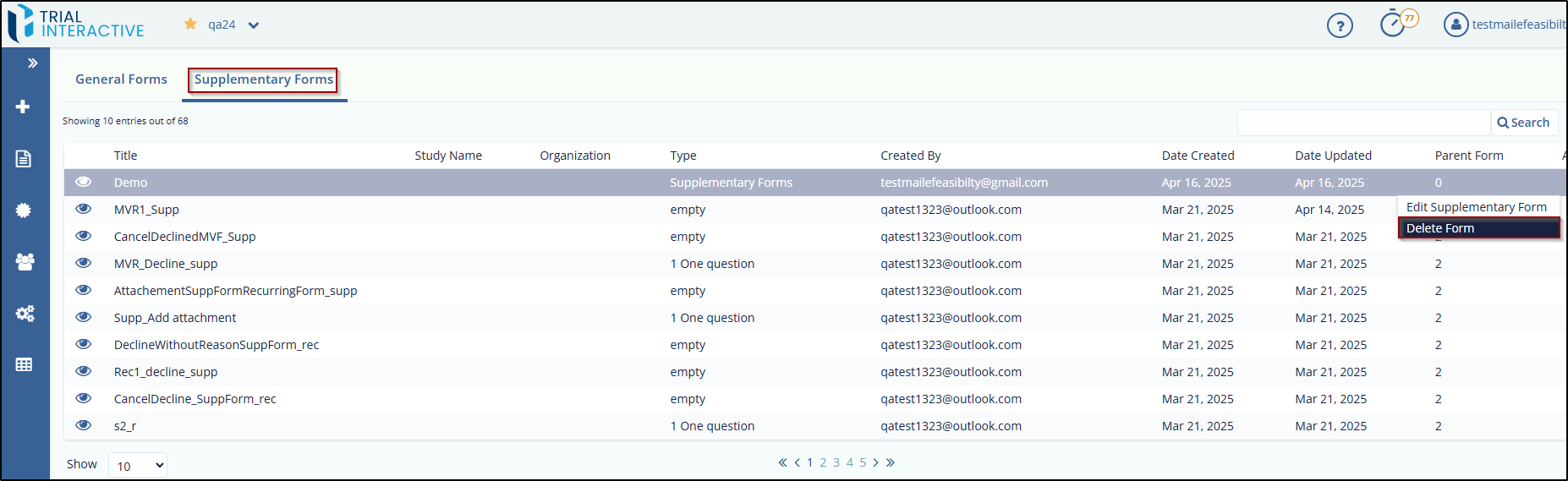The image size is (1568, 481).
Task: Select Delete Form from context menu
Action: tap(1478, 228)
